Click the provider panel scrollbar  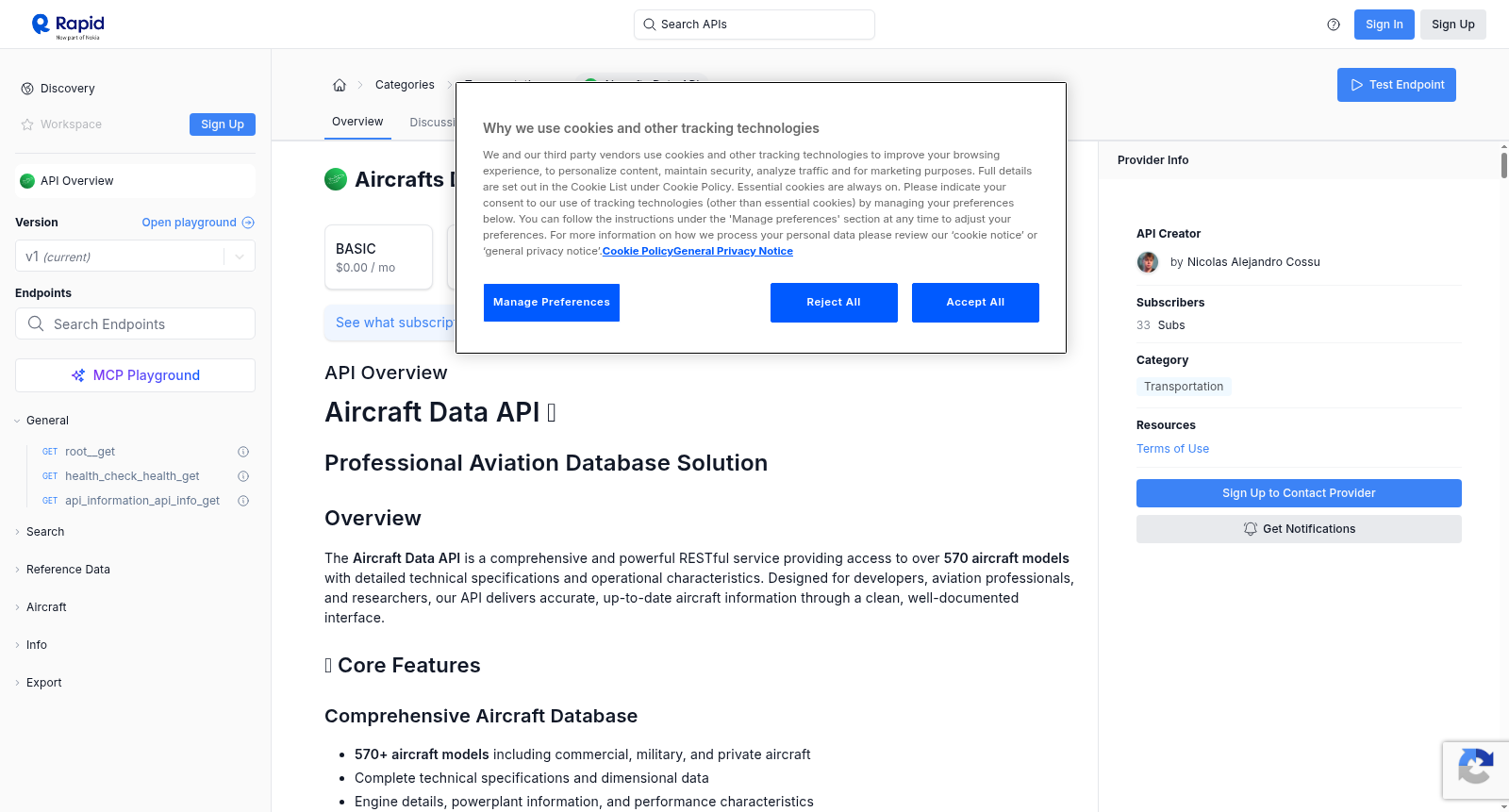coord(1503,164)
